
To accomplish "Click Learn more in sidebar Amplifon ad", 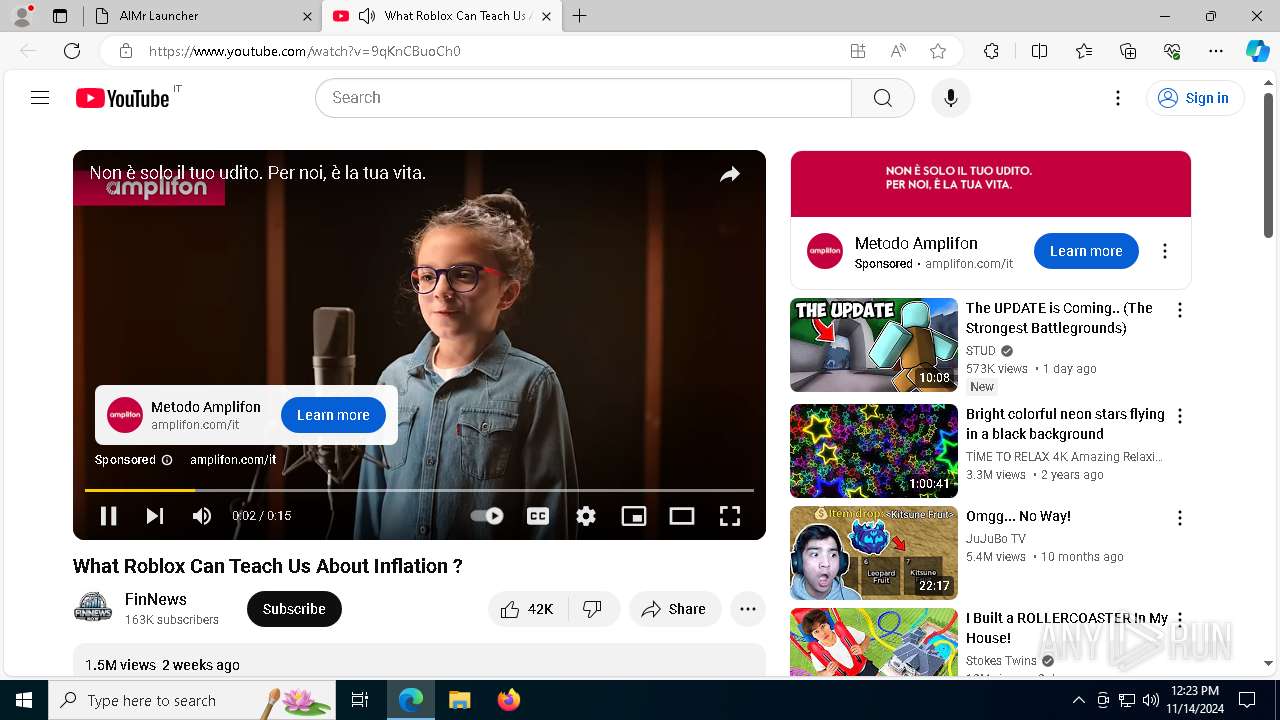I will point(1086,251).
